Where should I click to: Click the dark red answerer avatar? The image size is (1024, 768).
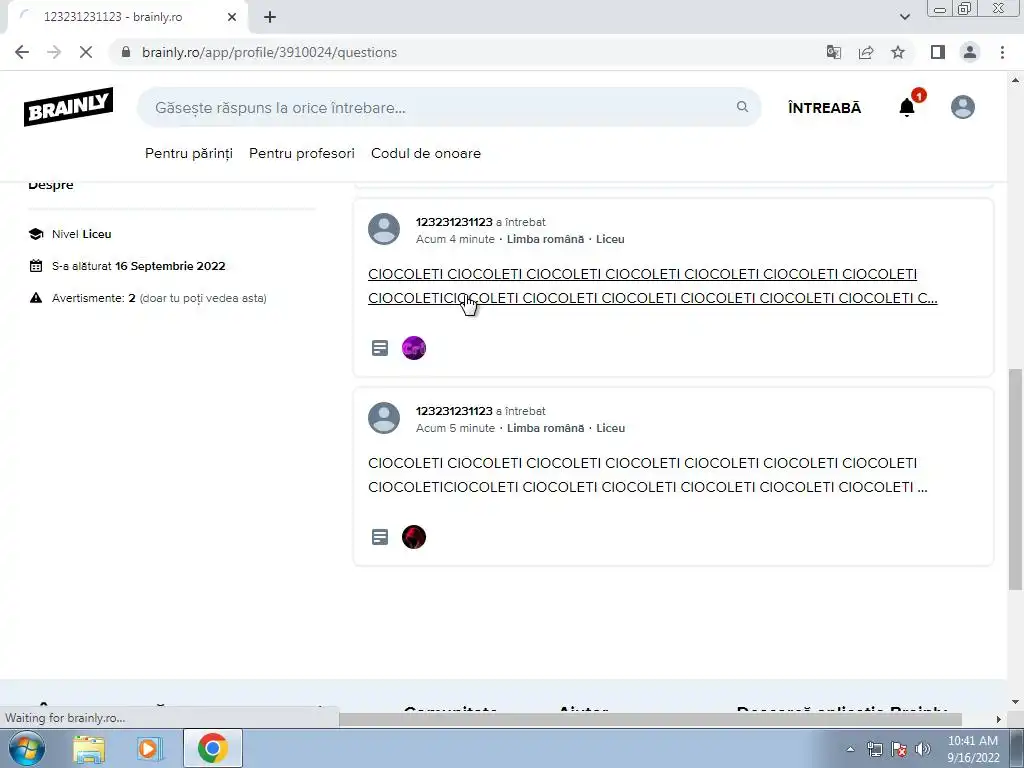coord(413,537)
